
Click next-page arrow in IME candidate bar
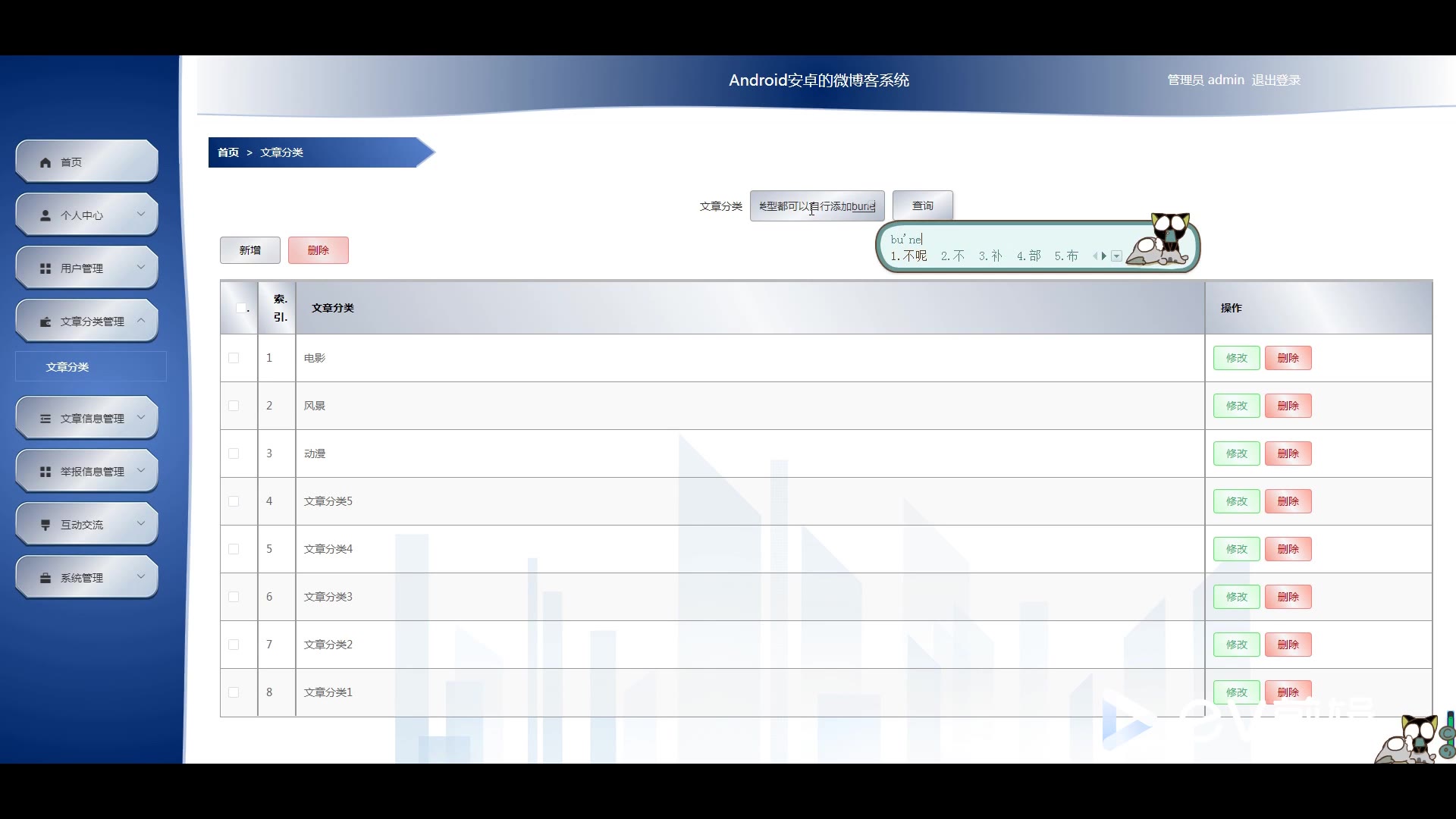(x=1104, y=256)
